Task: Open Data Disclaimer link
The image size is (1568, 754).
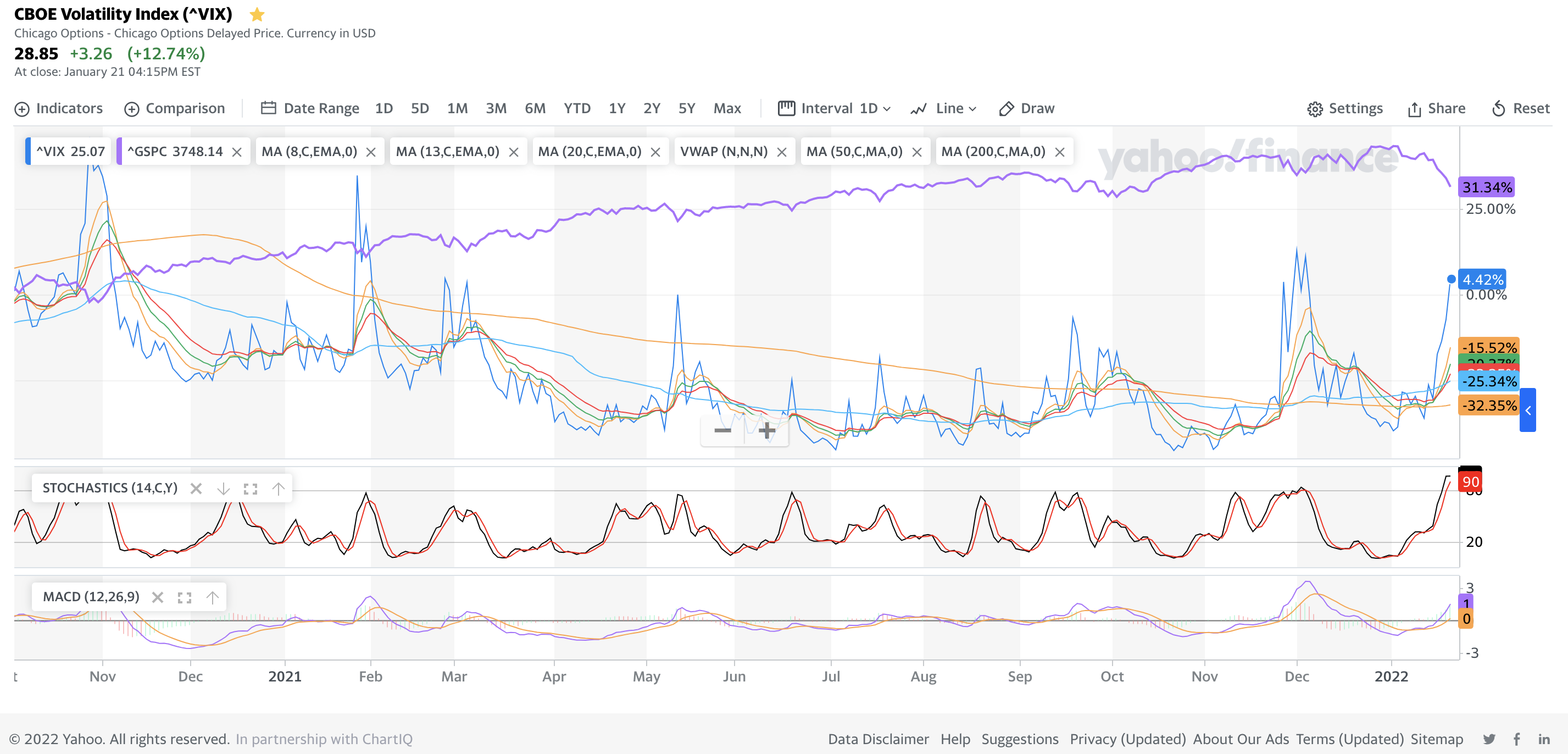Action: click(x=878, y=739)
